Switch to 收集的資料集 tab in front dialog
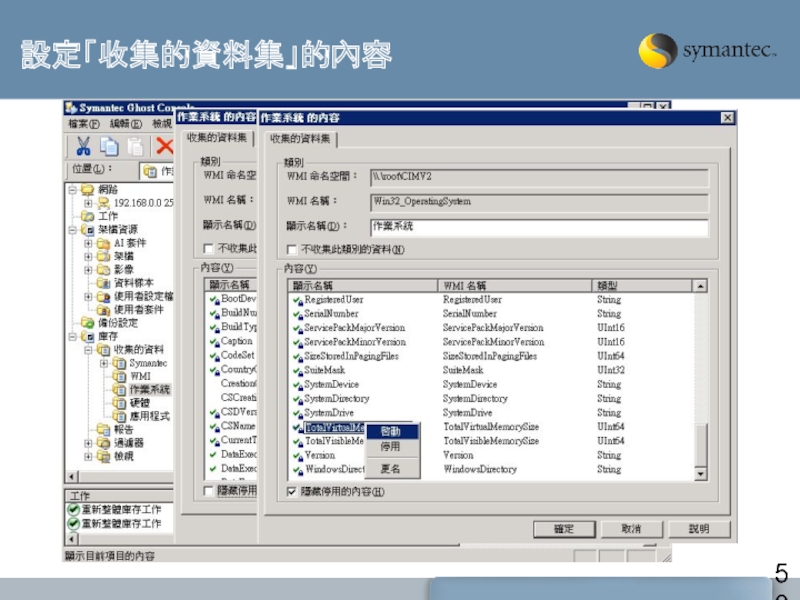This screenshot has width=800, height=600. coord(301,139)
